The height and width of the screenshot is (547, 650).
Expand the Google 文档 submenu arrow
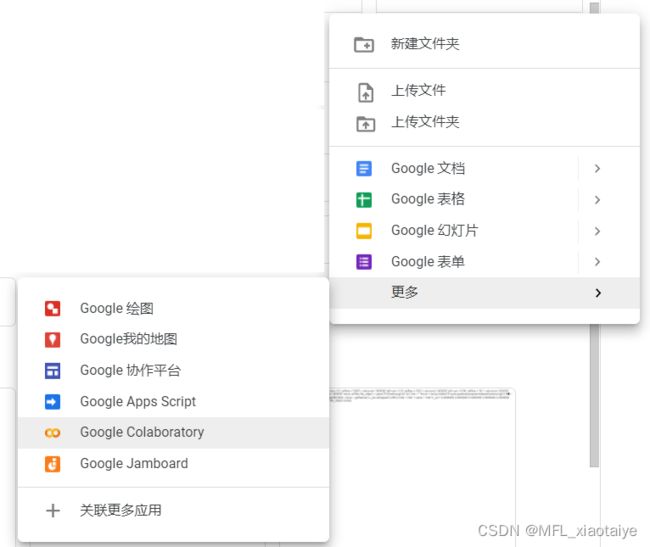597,169
